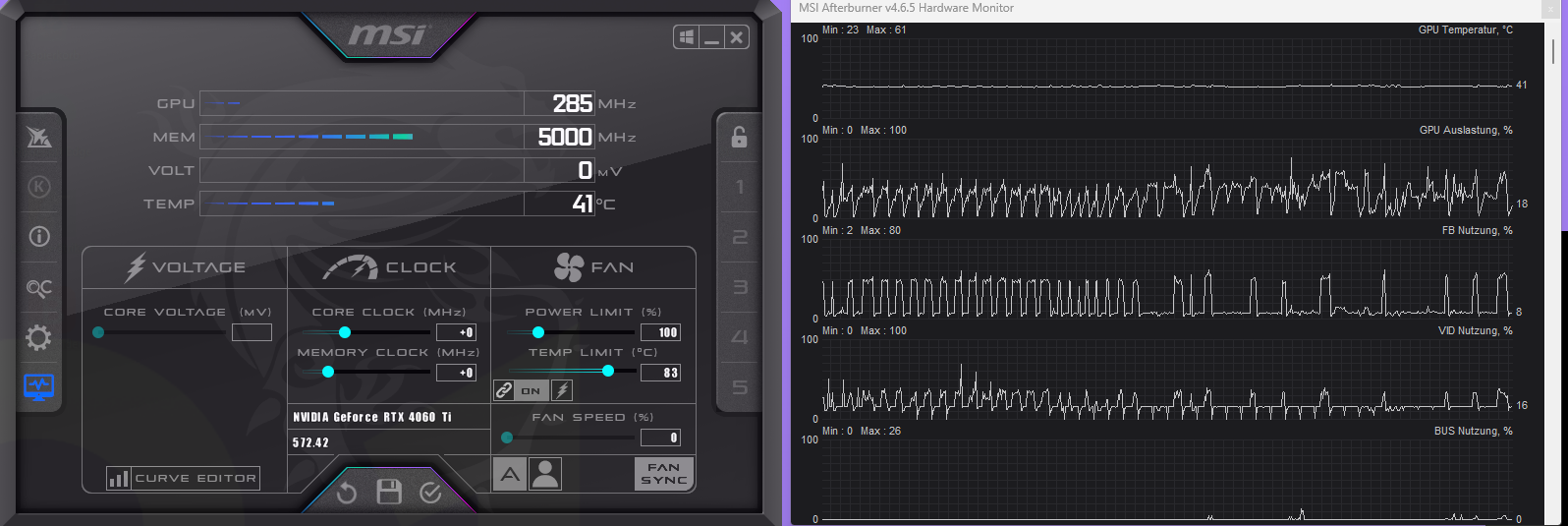
Task: Minimize the MSI Afterburner window
Action: click(711, 37)
